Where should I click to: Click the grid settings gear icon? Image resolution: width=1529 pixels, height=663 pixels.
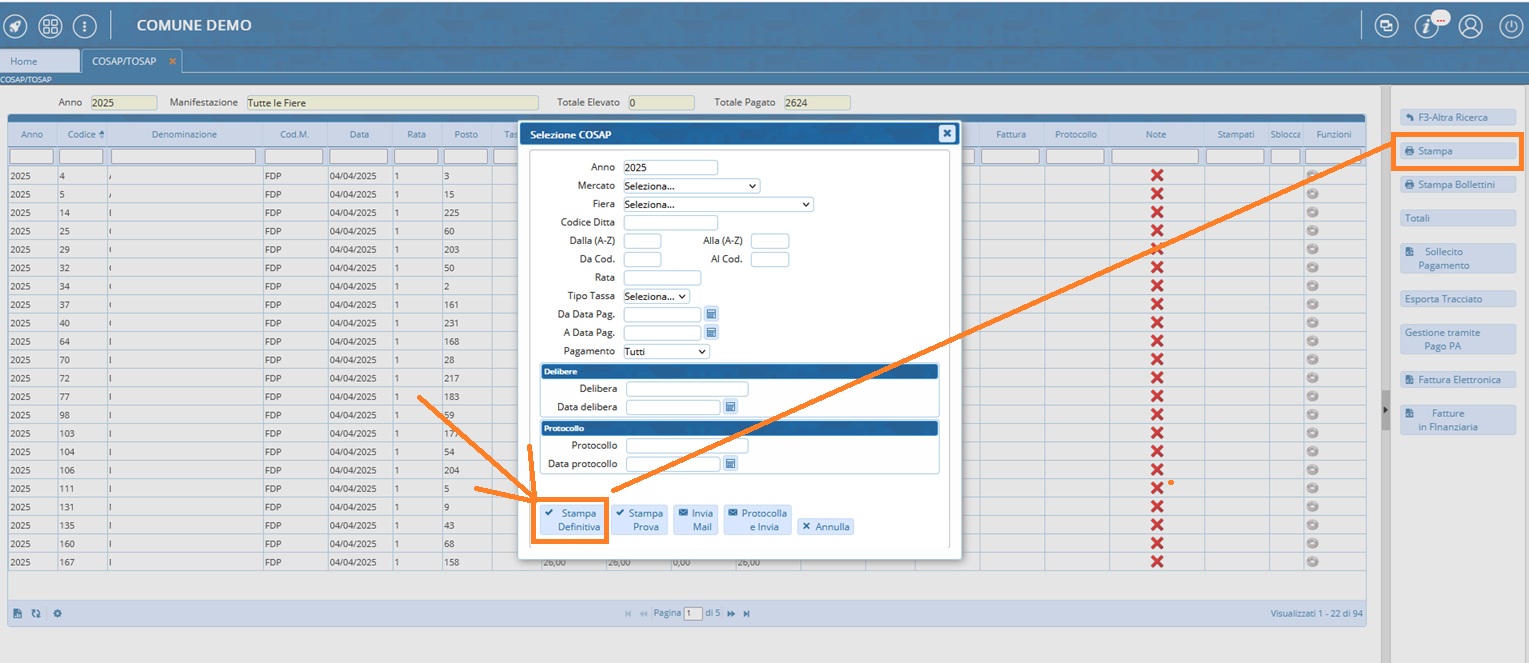click(x=58, y=613)
